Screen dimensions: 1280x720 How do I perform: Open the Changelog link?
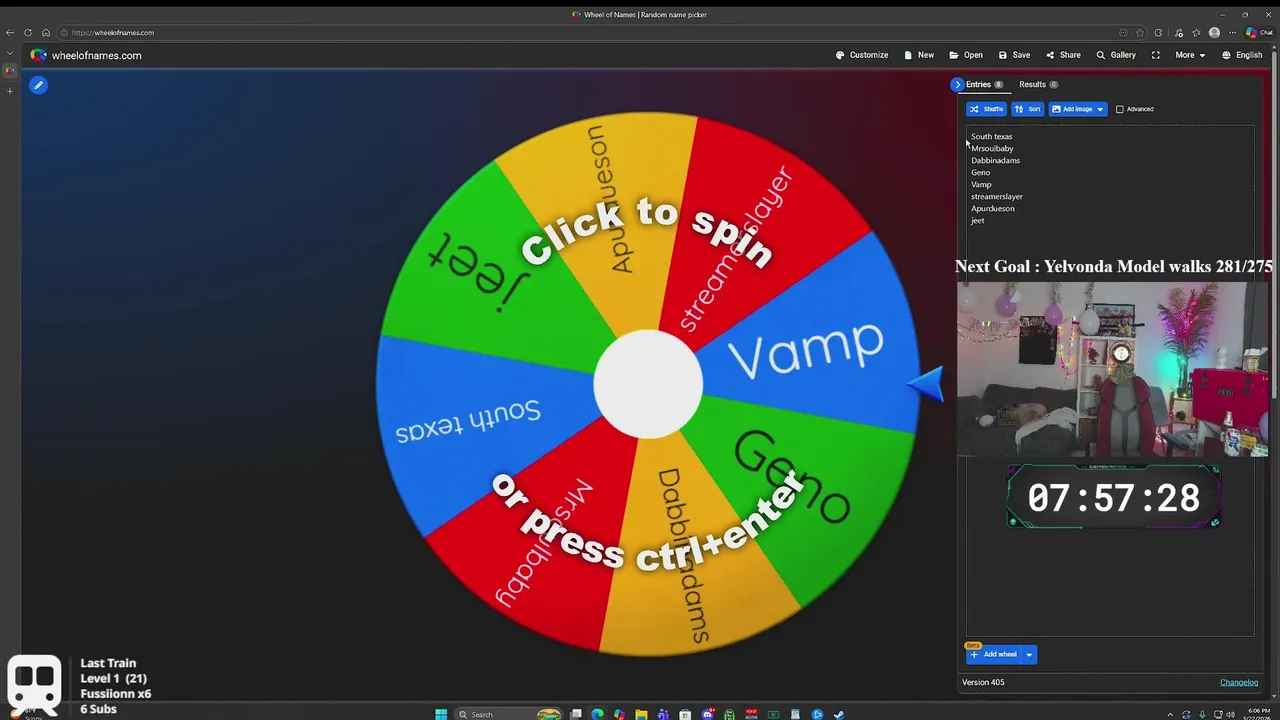(1239, 682)
